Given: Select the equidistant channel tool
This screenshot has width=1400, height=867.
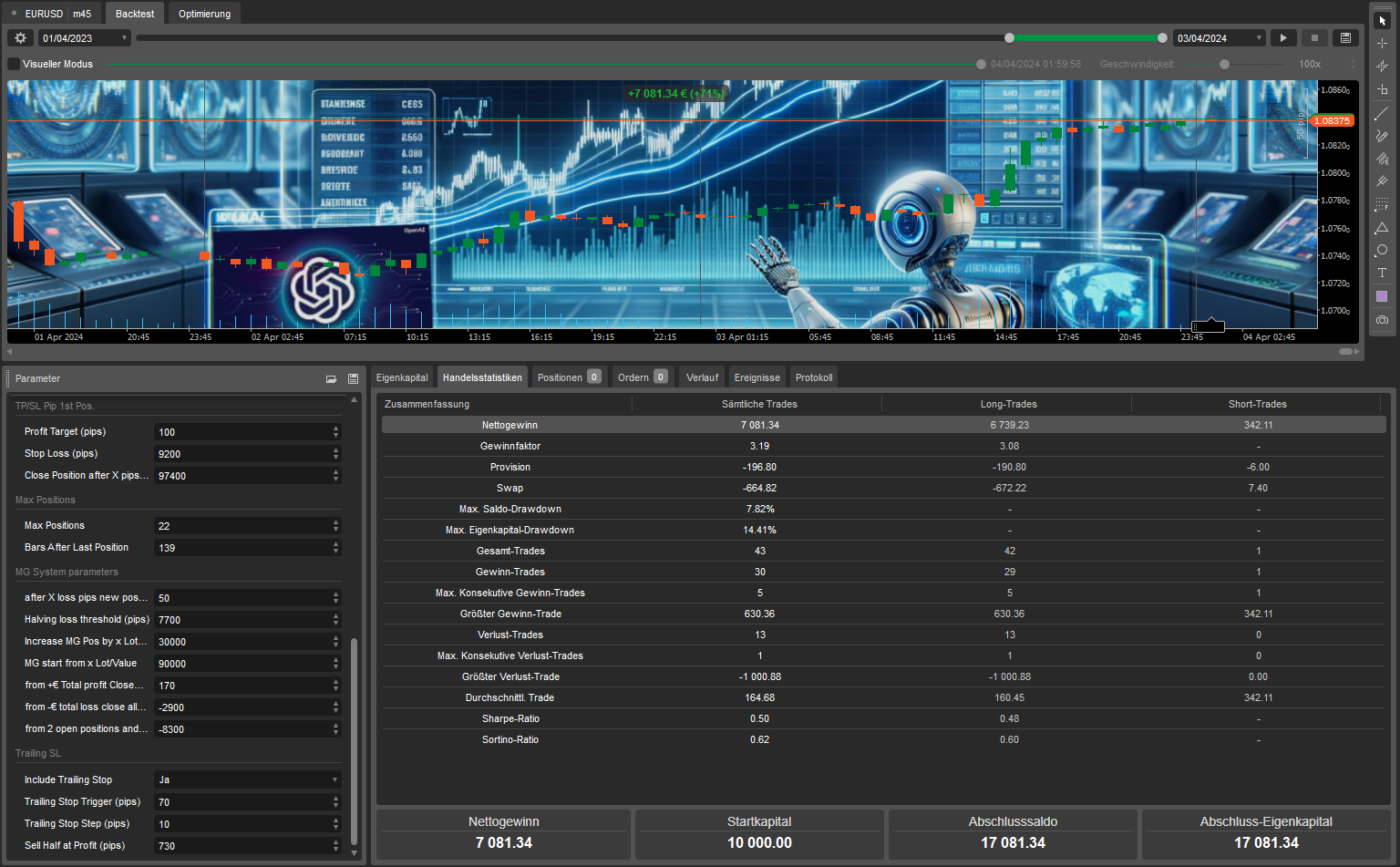Looking at the screenshot, I should pos(1382,159).
